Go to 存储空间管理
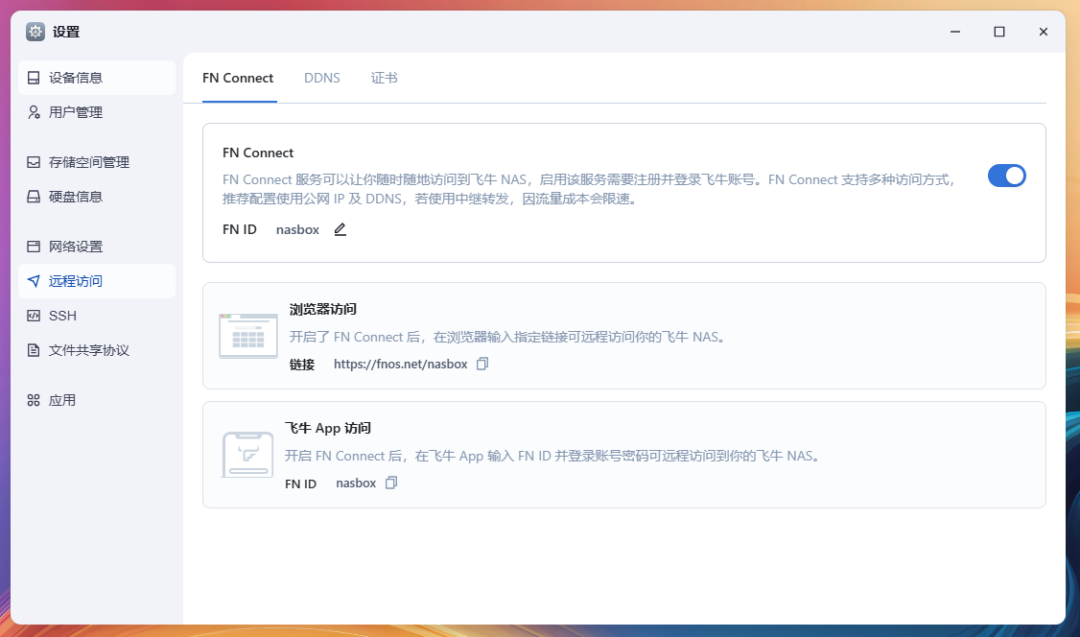1080x637 pixels. coord(96,162)
